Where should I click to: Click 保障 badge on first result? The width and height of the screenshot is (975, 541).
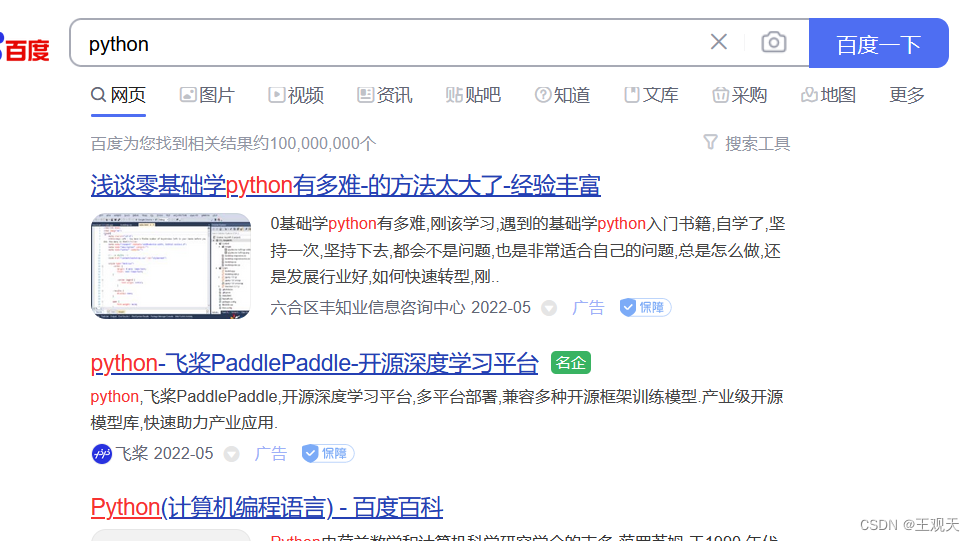coord(645,307)
